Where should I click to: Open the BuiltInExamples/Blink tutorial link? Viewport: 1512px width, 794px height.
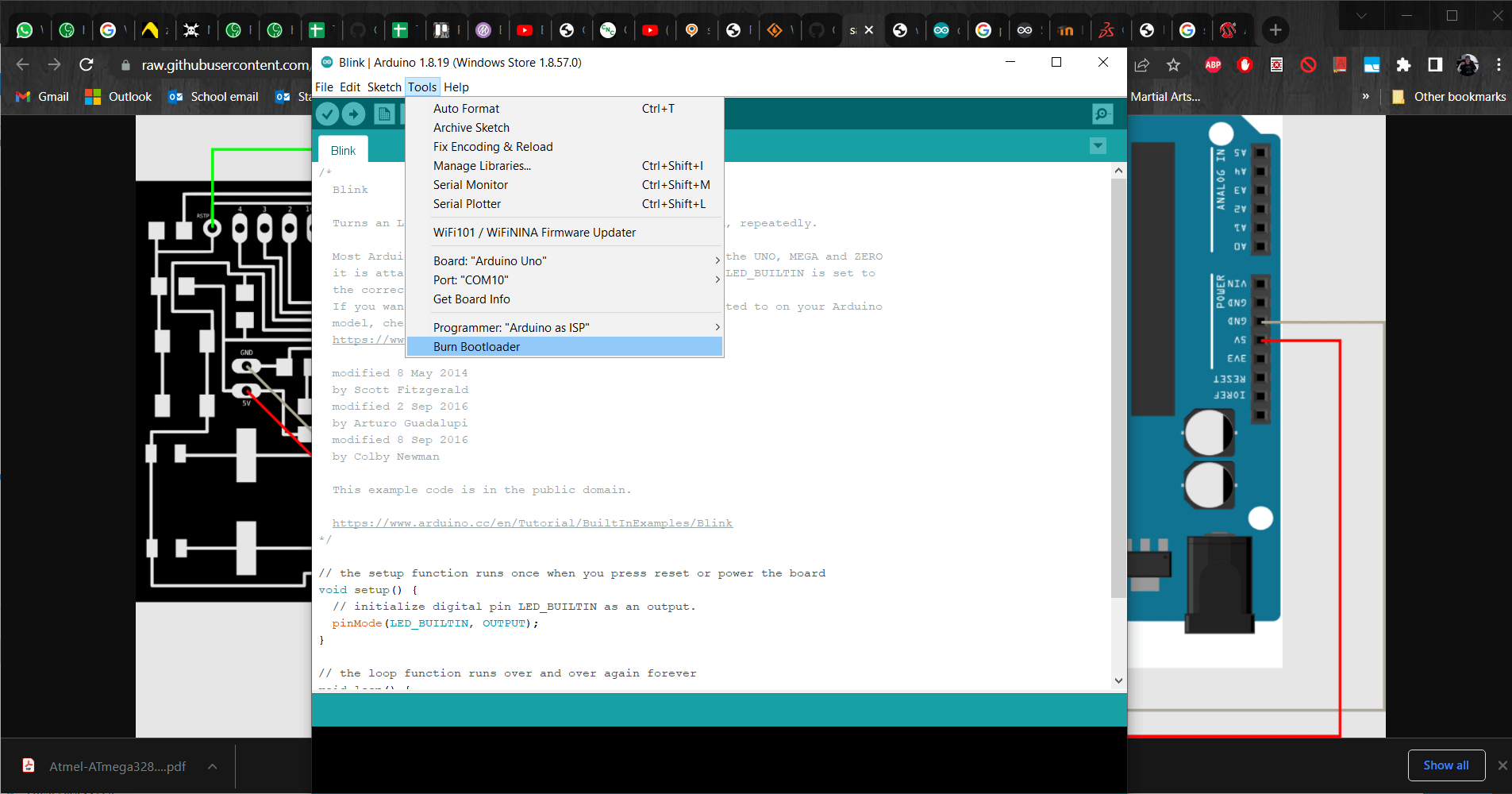click(532, 523)
